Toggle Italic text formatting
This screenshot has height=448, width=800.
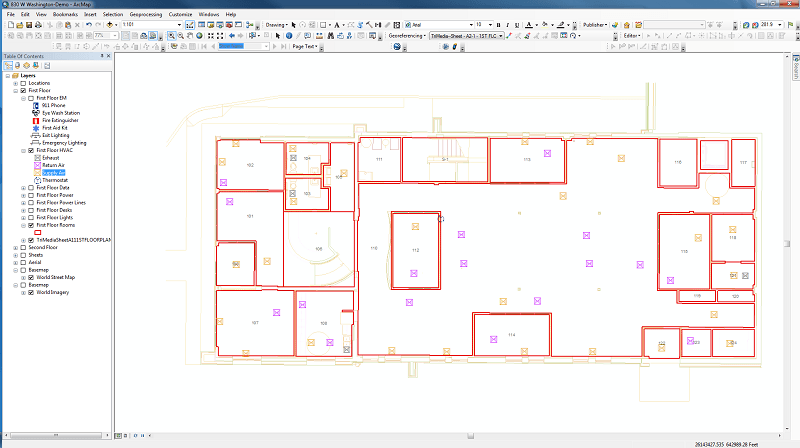(508, 24)
